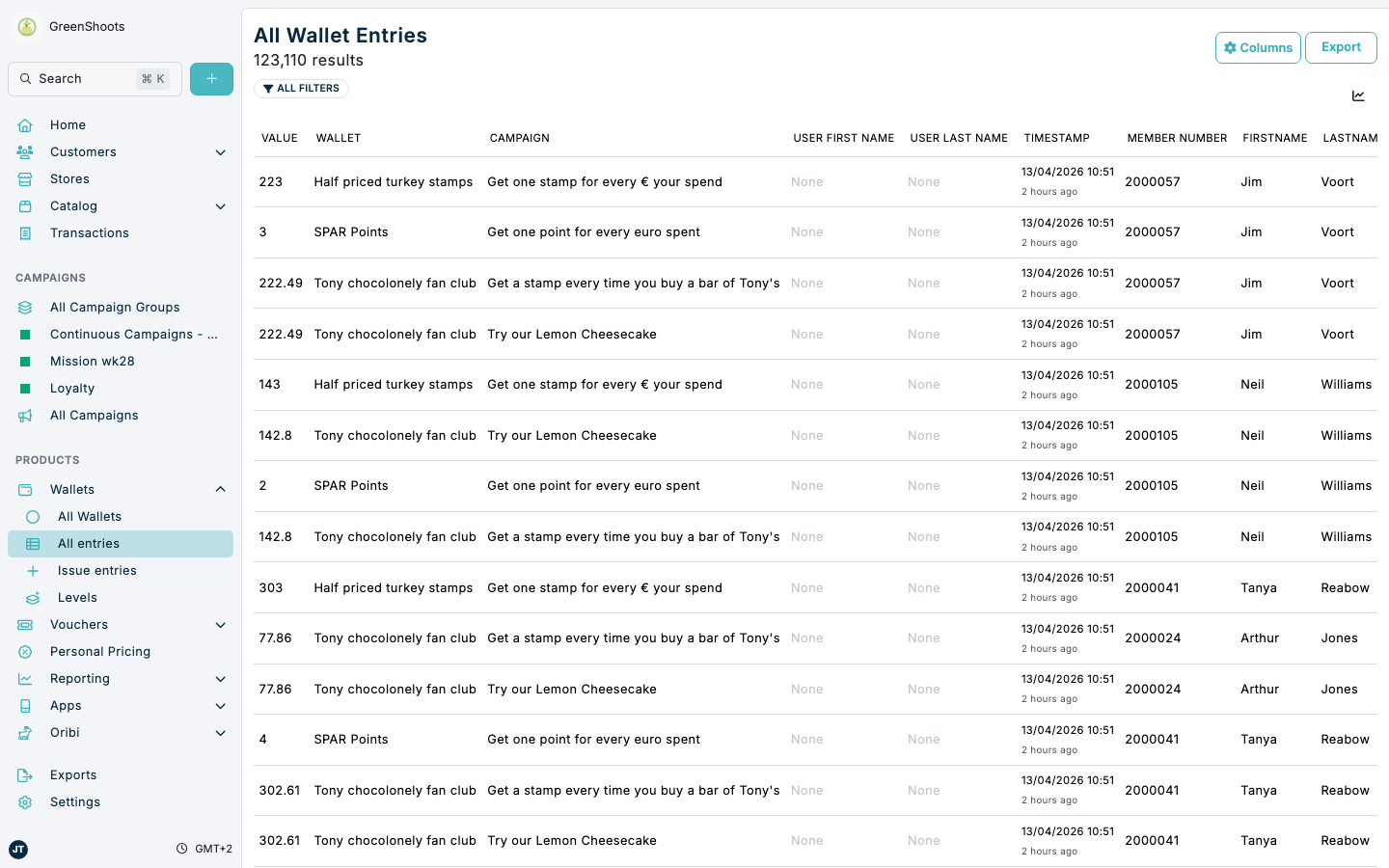Select the Transactions icon in the sidebar
This screenshot has height=868, width=1389.
click(x=24, y=232)
